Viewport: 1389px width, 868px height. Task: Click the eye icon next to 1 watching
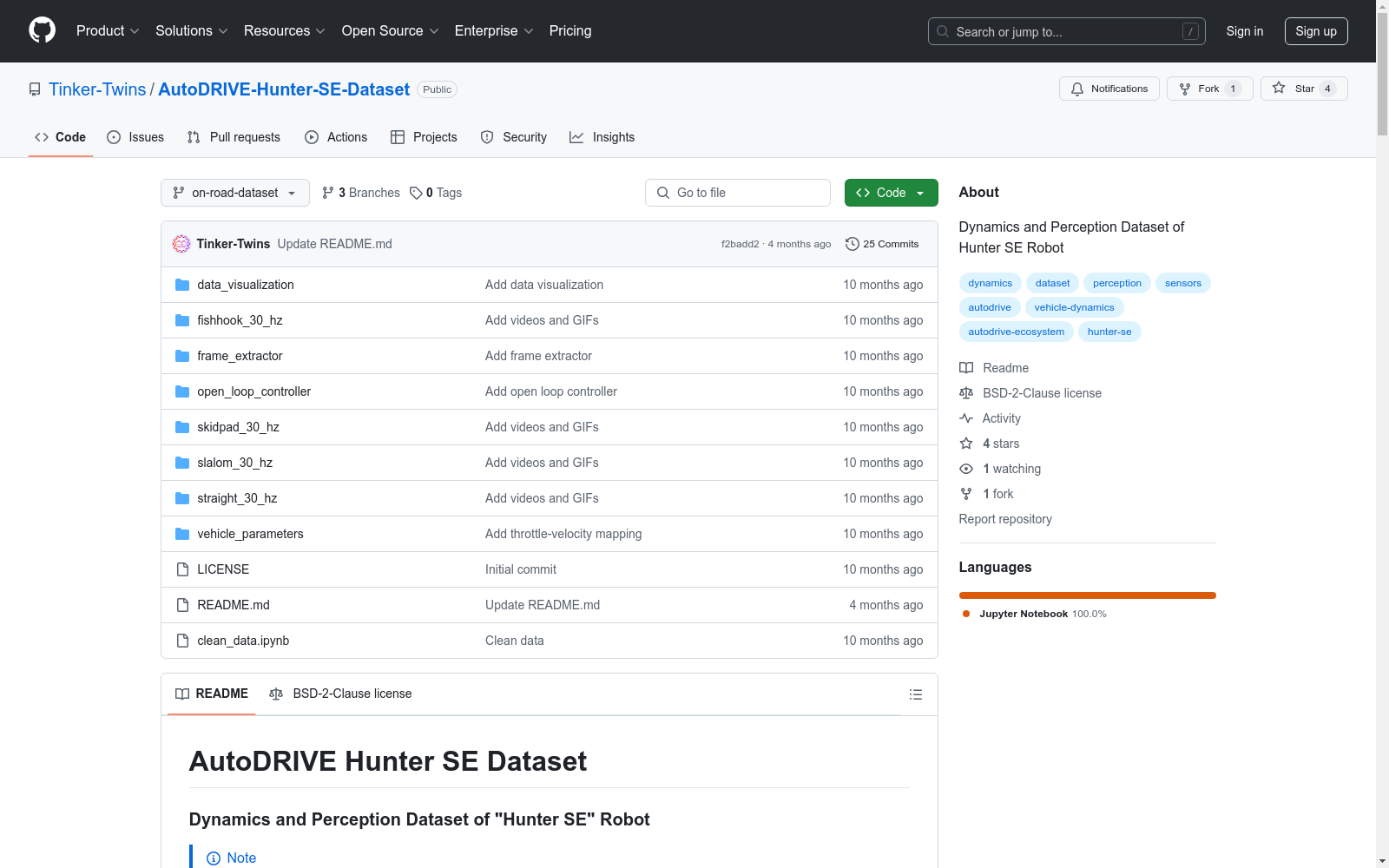point(966,469)
